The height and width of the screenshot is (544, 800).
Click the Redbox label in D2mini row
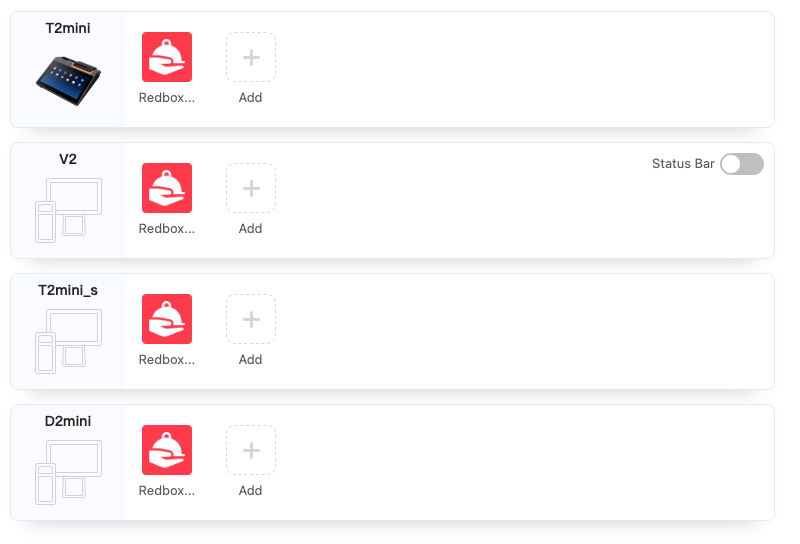point(167,491)
